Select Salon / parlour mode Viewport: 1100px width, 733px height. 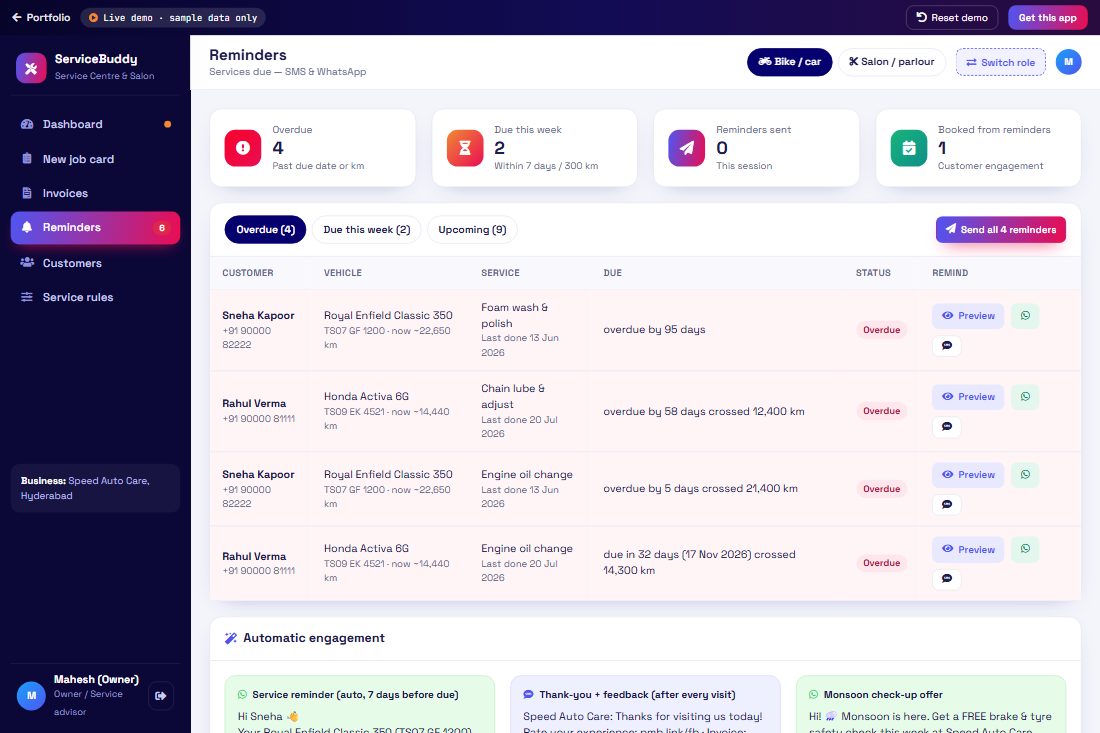[x=892, y=62]
